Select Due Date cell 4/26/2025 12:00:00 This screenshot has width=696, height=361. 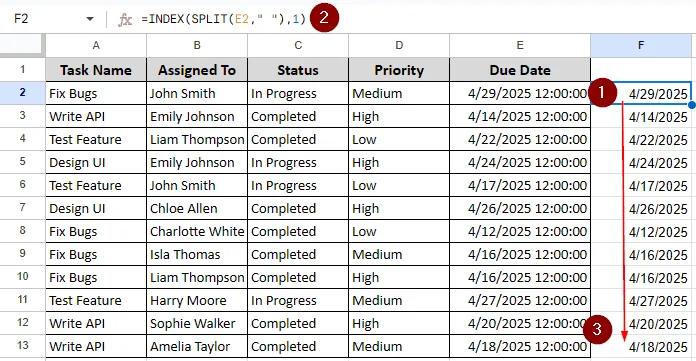[x=520, y=208]
